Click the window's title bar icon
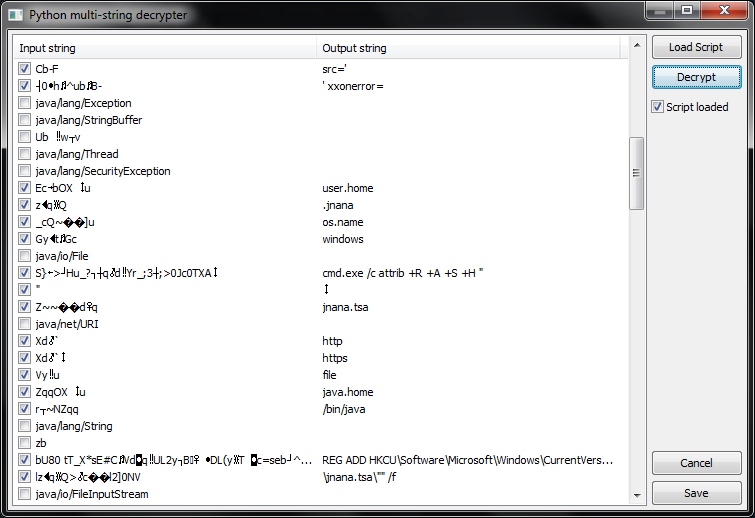Viewport: 755px width, 518px height. point(15,15)
